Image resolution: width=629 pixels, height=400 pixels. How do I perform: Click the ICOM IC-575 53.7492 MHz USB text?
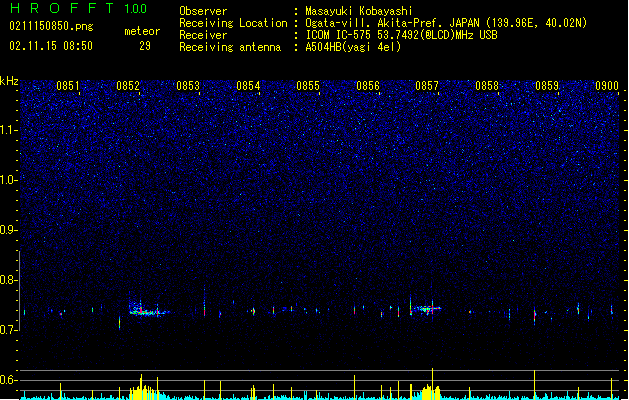point(401,35)
